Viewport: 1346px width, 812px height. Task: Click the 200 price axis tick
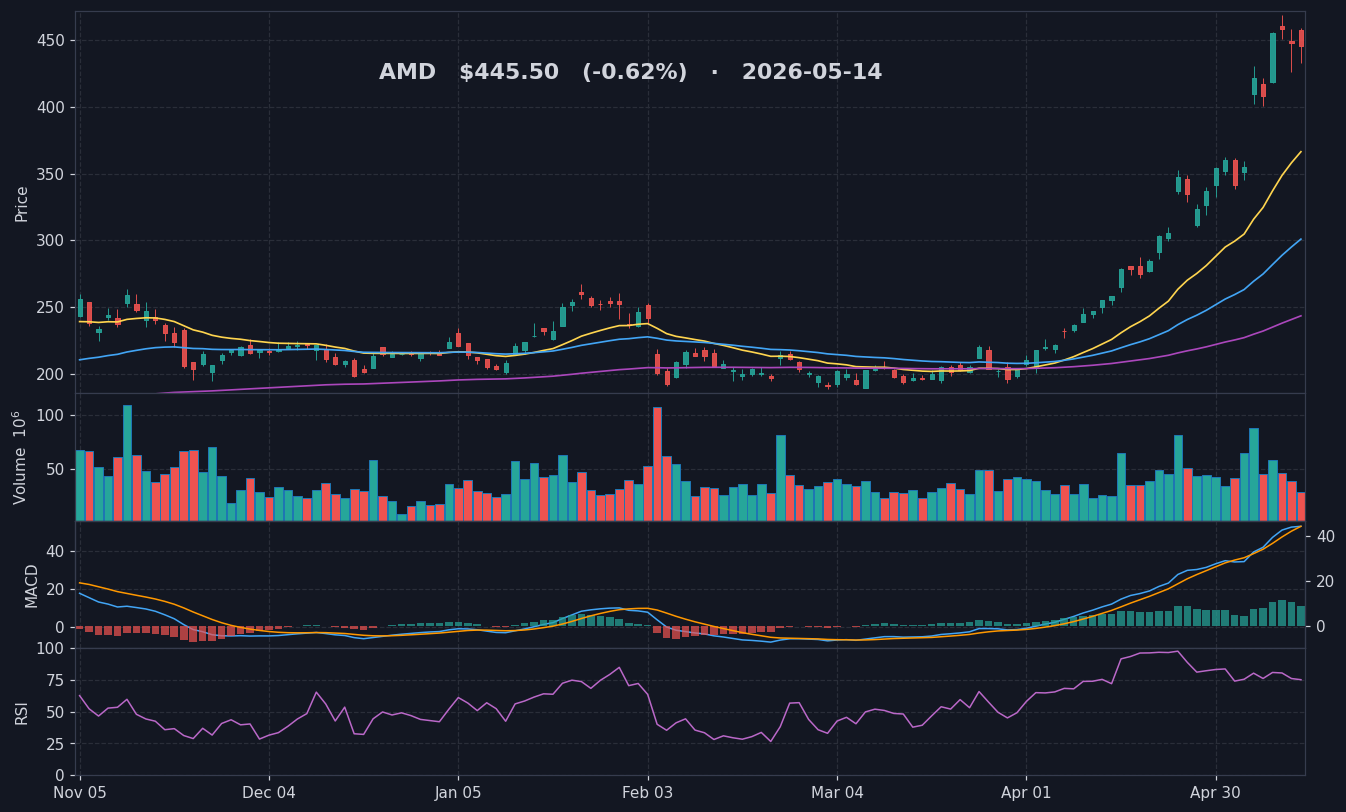pos(51,374)
